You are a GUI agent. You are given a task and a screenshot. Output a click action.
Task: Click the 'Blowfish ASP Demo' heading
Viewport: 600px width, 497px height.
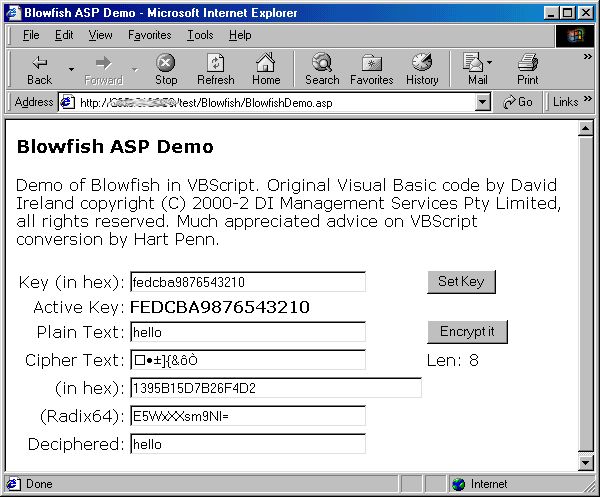click(115, 147)
